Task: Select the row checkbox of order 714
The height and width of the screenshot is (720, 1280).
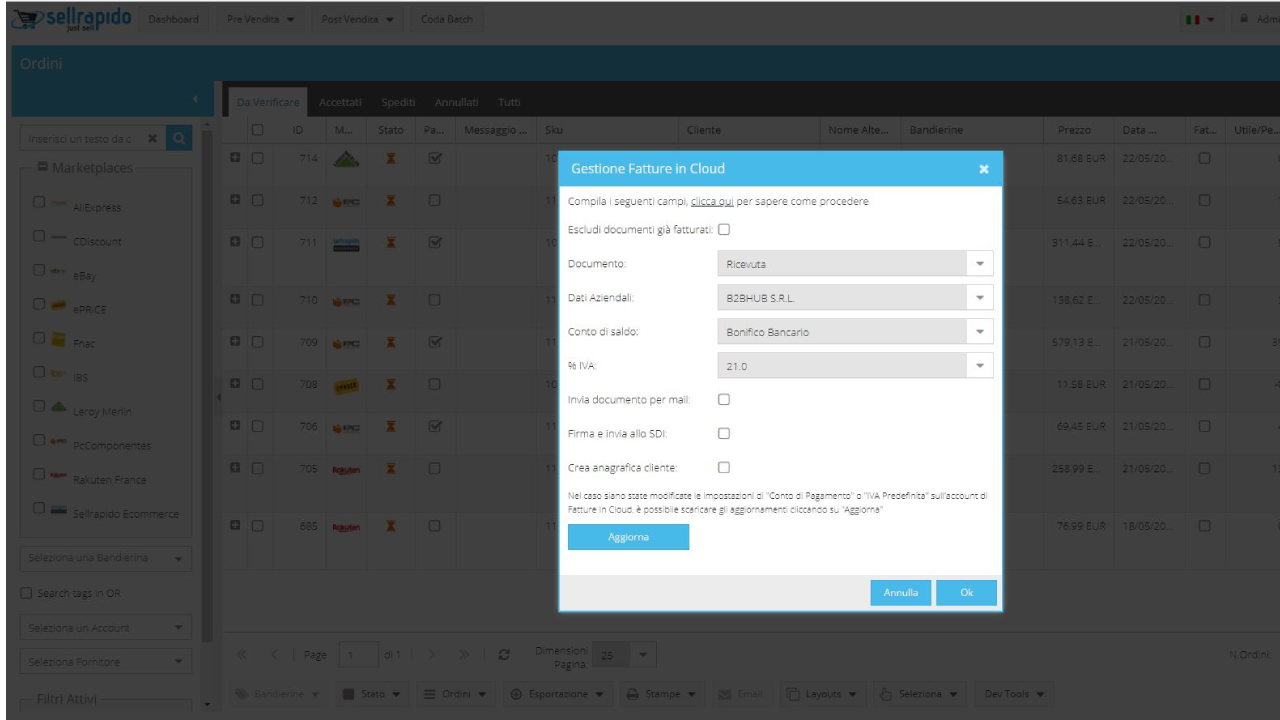Action: 257,157
